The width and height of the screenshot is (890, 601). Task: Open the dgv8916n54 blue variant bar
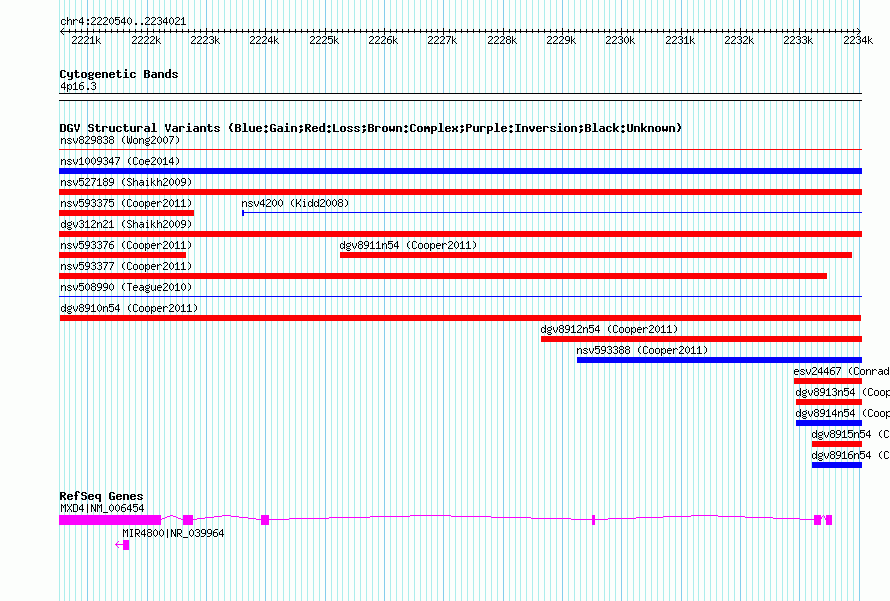coord(836,465)
